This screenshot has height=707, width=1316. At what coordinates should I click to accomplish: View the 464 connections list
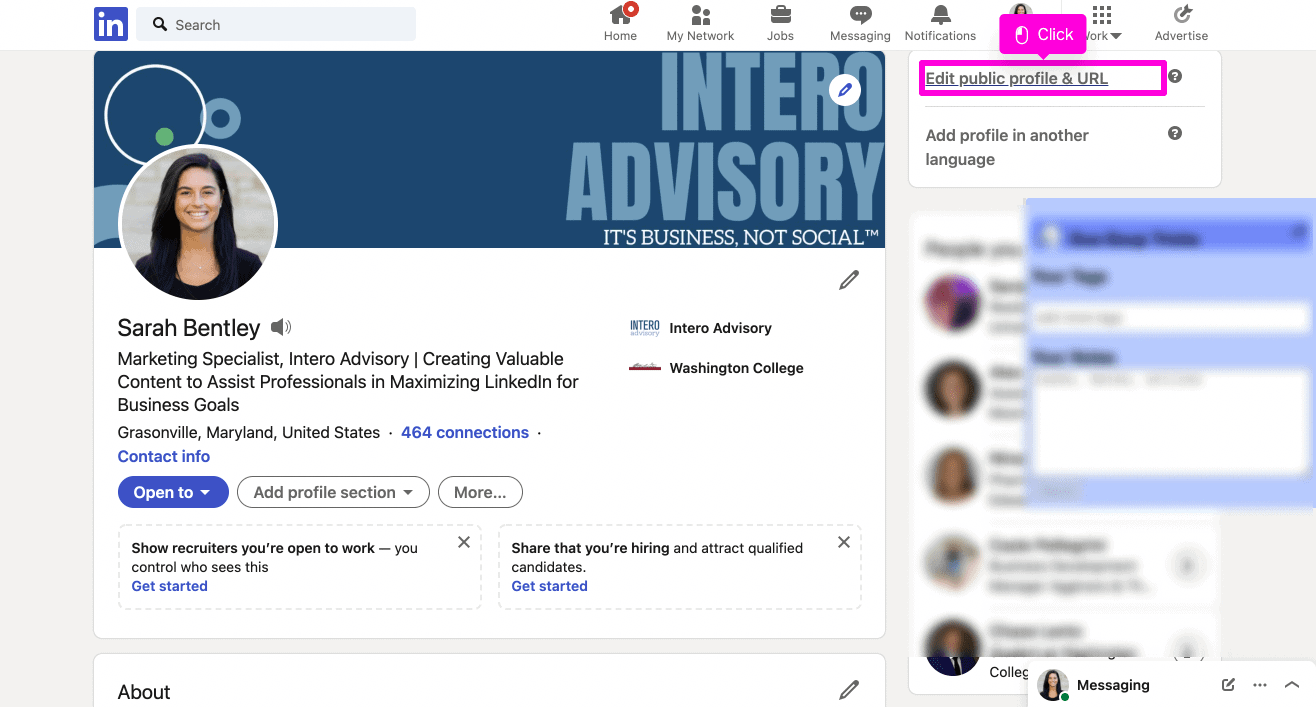[x=465, y=432]
